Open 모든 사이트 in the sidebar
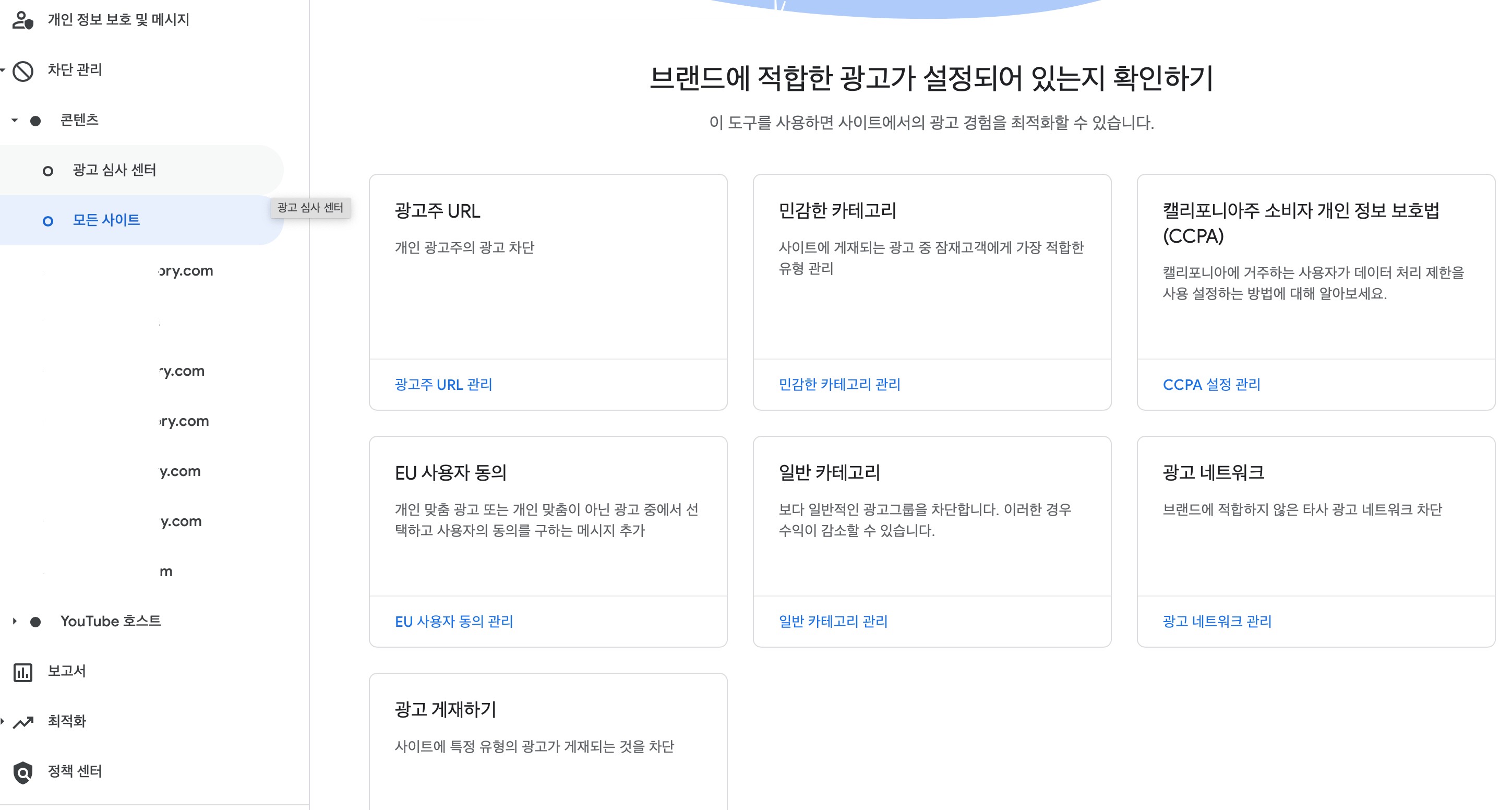The height and width of the screenshot is (810, 1512). [x=105, y=221]
